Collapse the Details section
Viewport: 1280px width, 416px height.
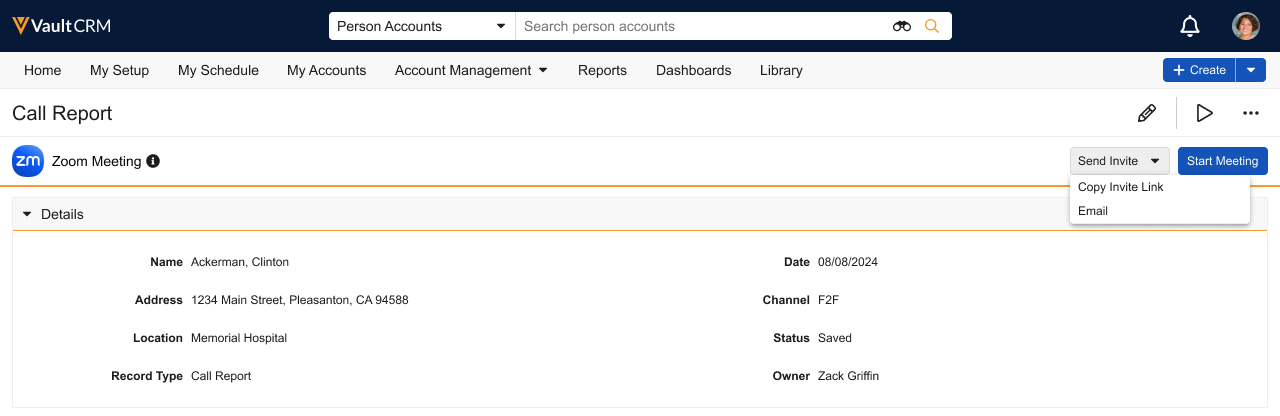tap(27, 214)
